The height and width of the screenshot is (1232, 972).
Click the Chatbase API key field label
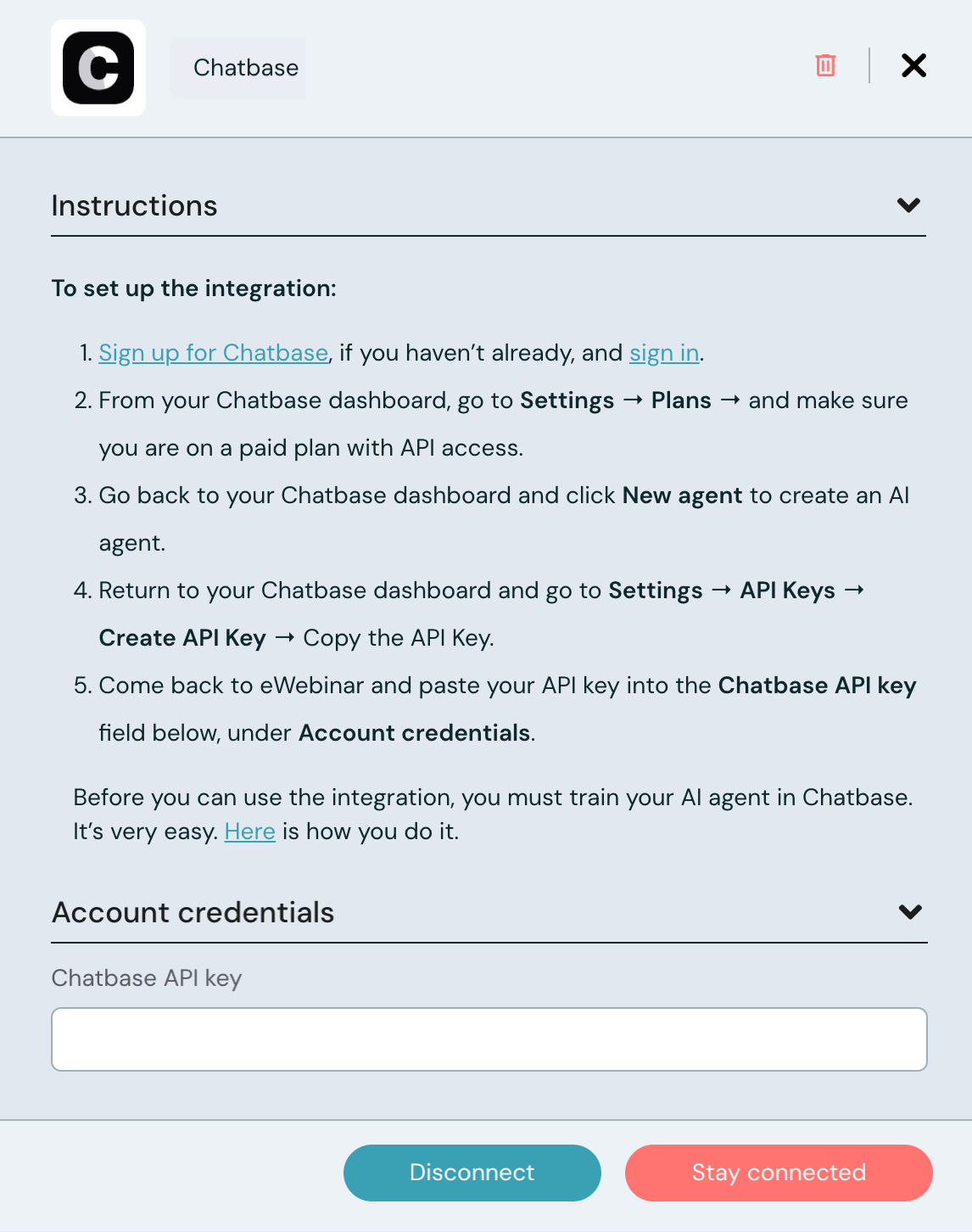[x=147, y=978]
